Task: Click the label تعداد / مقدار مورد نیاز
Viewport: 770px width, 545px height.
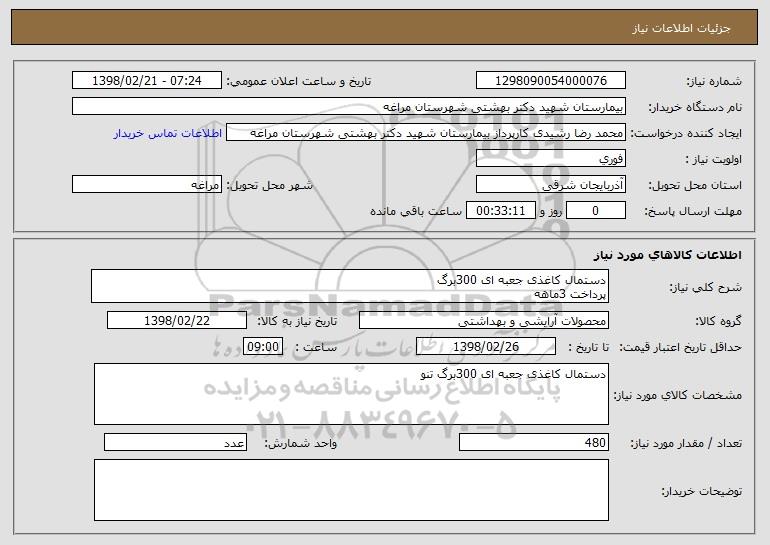Action: point(686,443)
